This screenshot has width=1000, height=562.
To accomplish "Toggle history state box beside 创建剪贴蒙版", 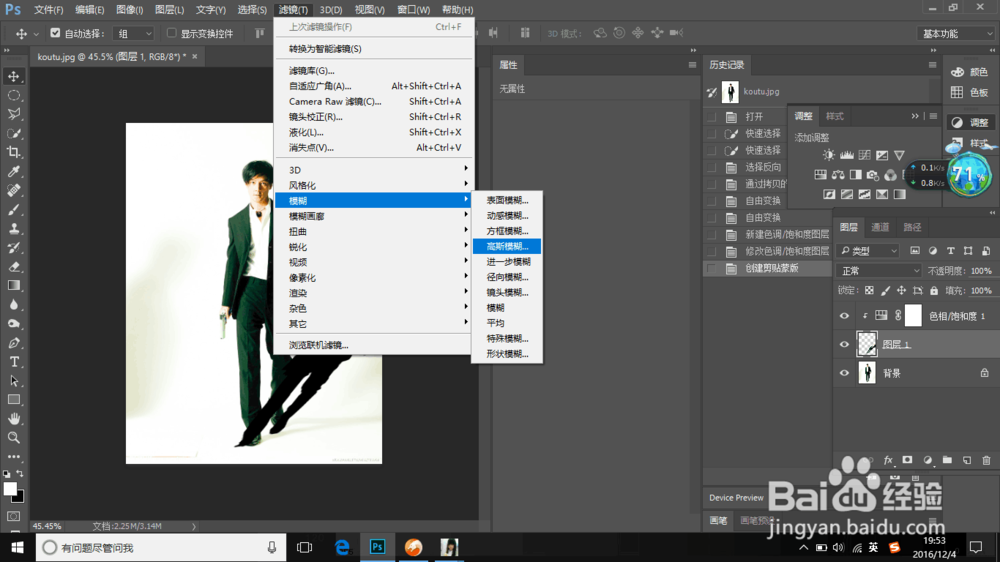I will 712,269.
